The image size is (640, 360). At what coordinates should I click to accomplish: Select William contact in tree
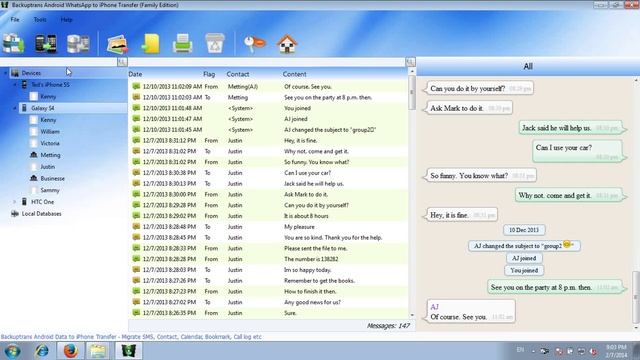click(50, 132)
